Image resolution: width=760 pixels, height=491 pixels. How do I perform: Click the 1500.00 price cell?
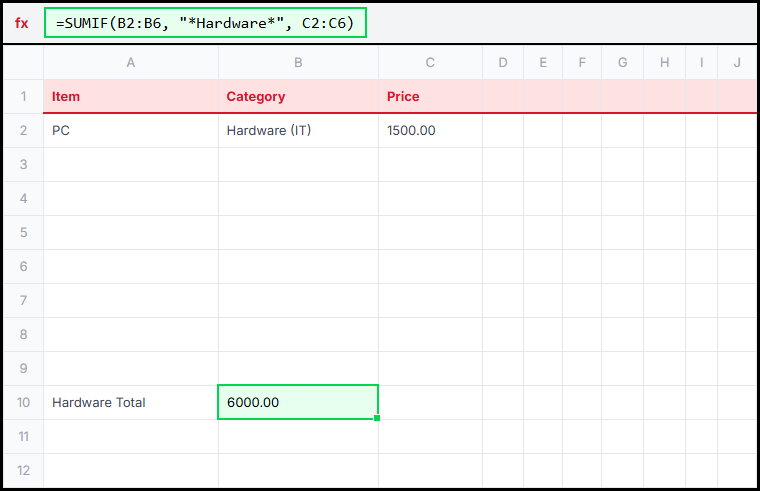(430, 131)
